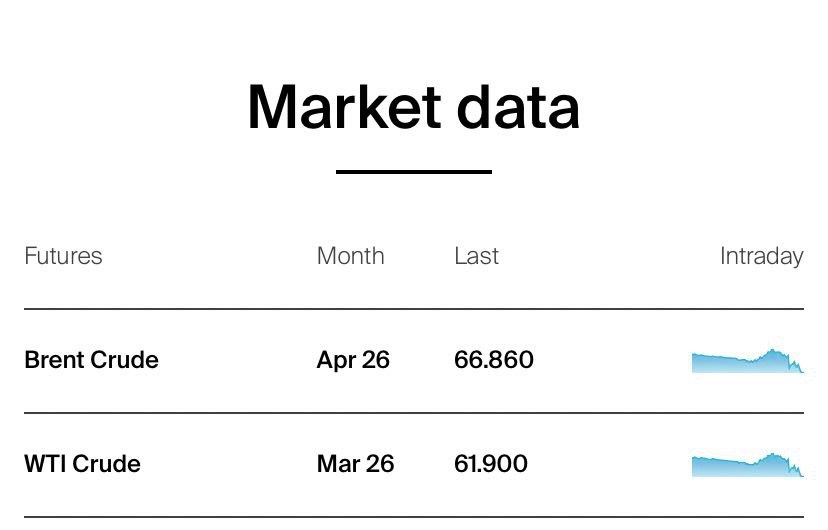The width and height of the screenshot is (828, 530).
Task: Select Brent Crude's Apr 26 contract month
Action: pyautogui.click(x=353, y=360)
